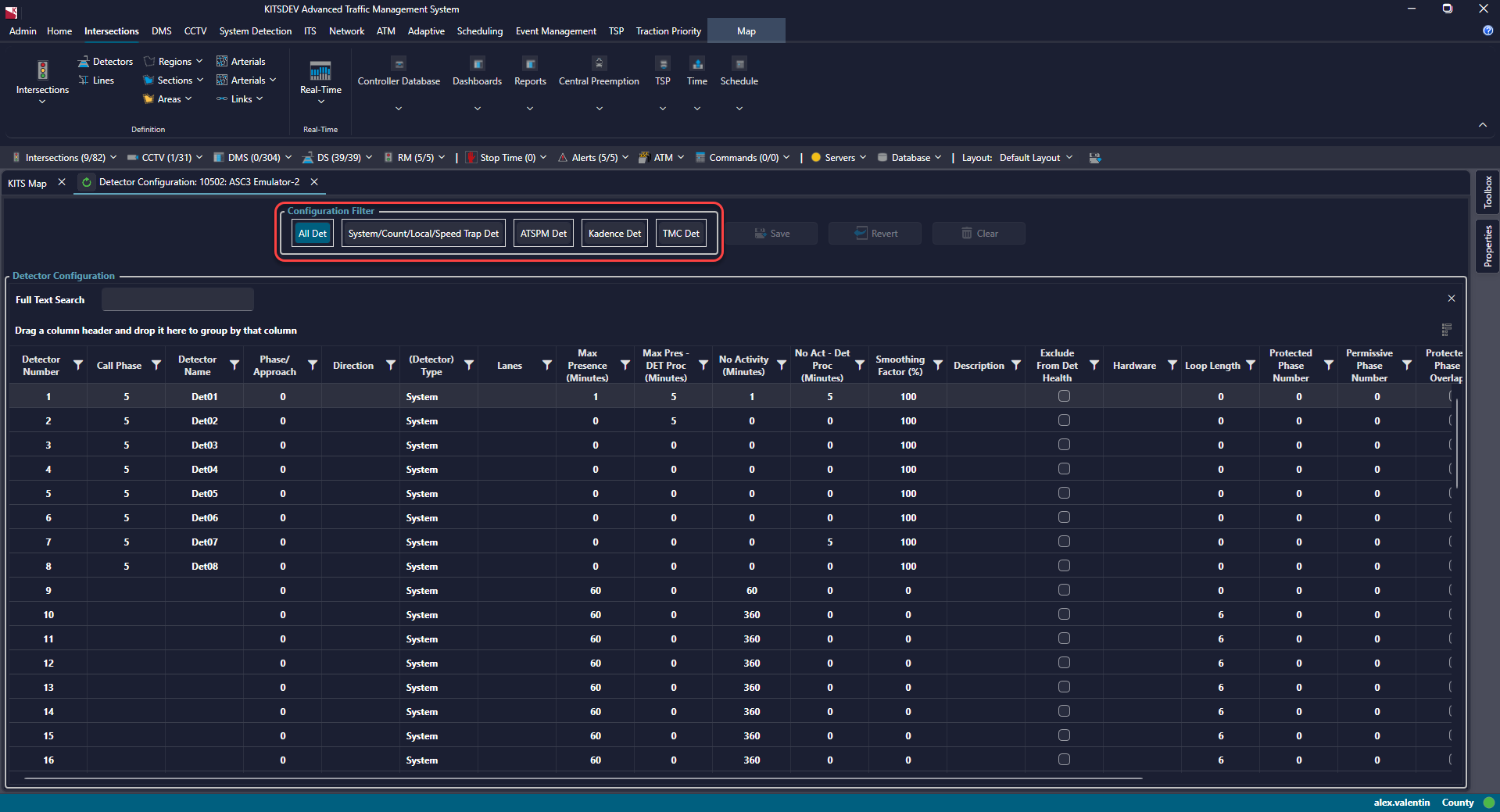Open the Dashboards ribbon icon
Image resolution: width=1500 pixels, height=812 pixels.
(478, 64)
